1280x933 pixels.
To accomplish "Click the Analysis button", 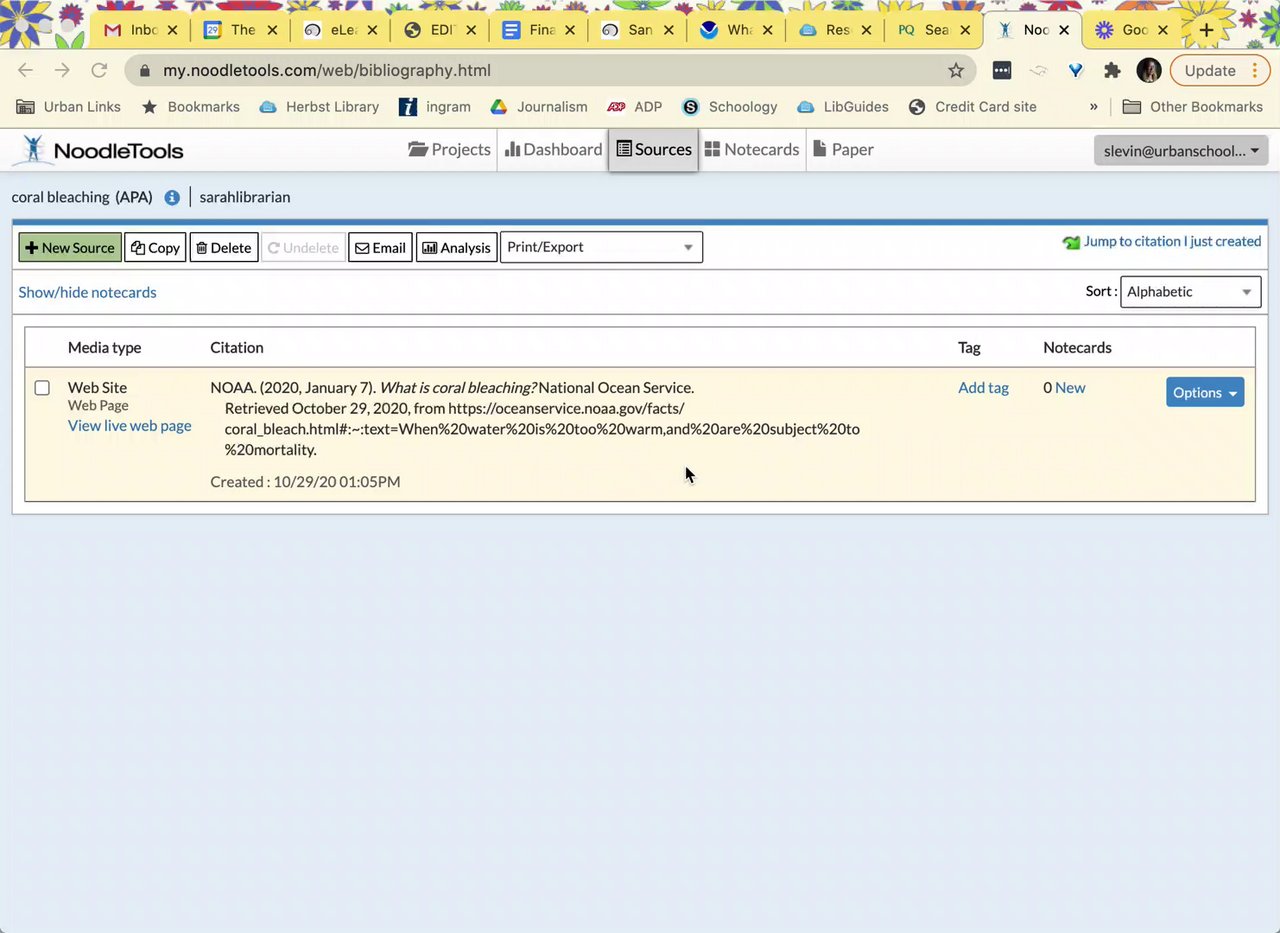I will tap(457, 247).
